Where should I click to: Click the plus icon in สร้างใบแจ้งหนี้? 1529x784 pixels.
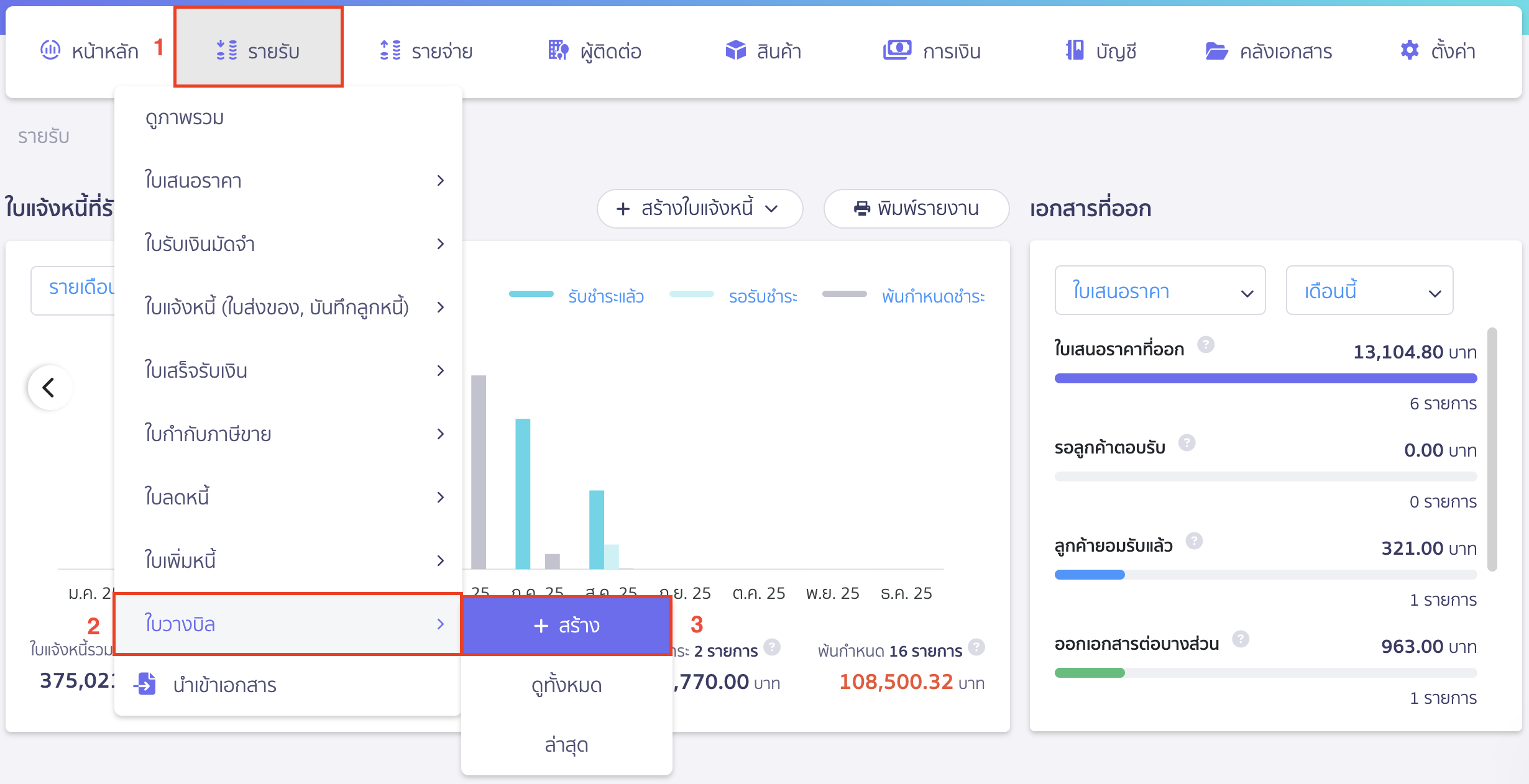[x=623, y=209]
